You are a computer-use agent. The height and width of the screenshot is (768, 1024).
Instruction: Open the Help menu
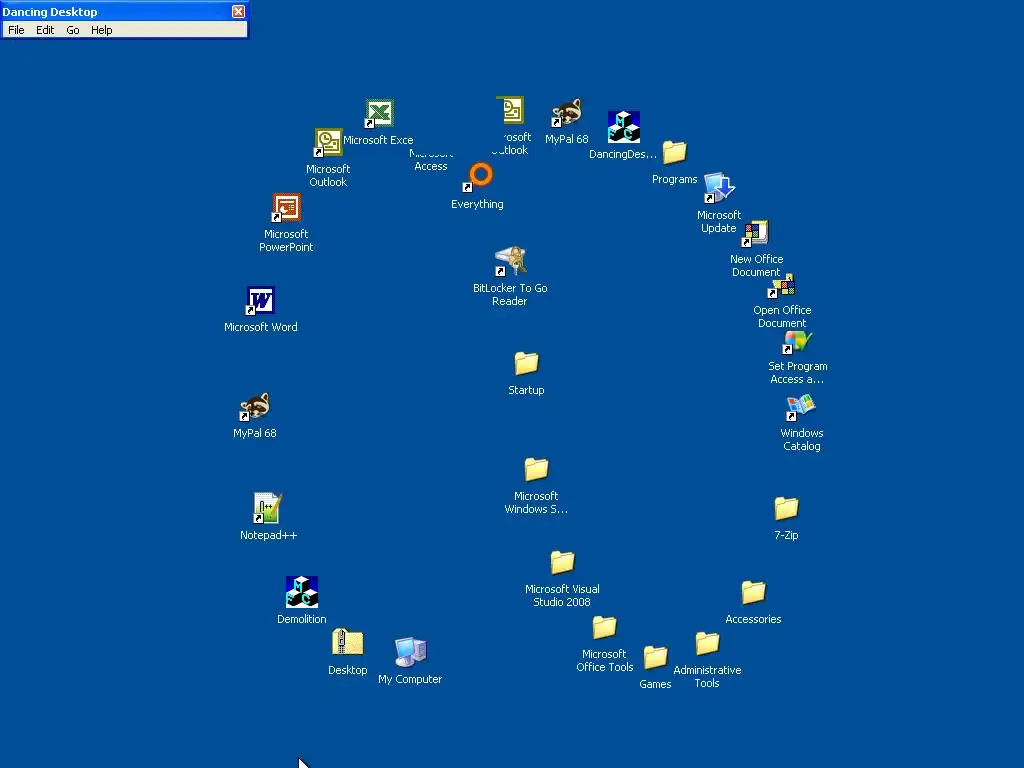pos(101,30)
